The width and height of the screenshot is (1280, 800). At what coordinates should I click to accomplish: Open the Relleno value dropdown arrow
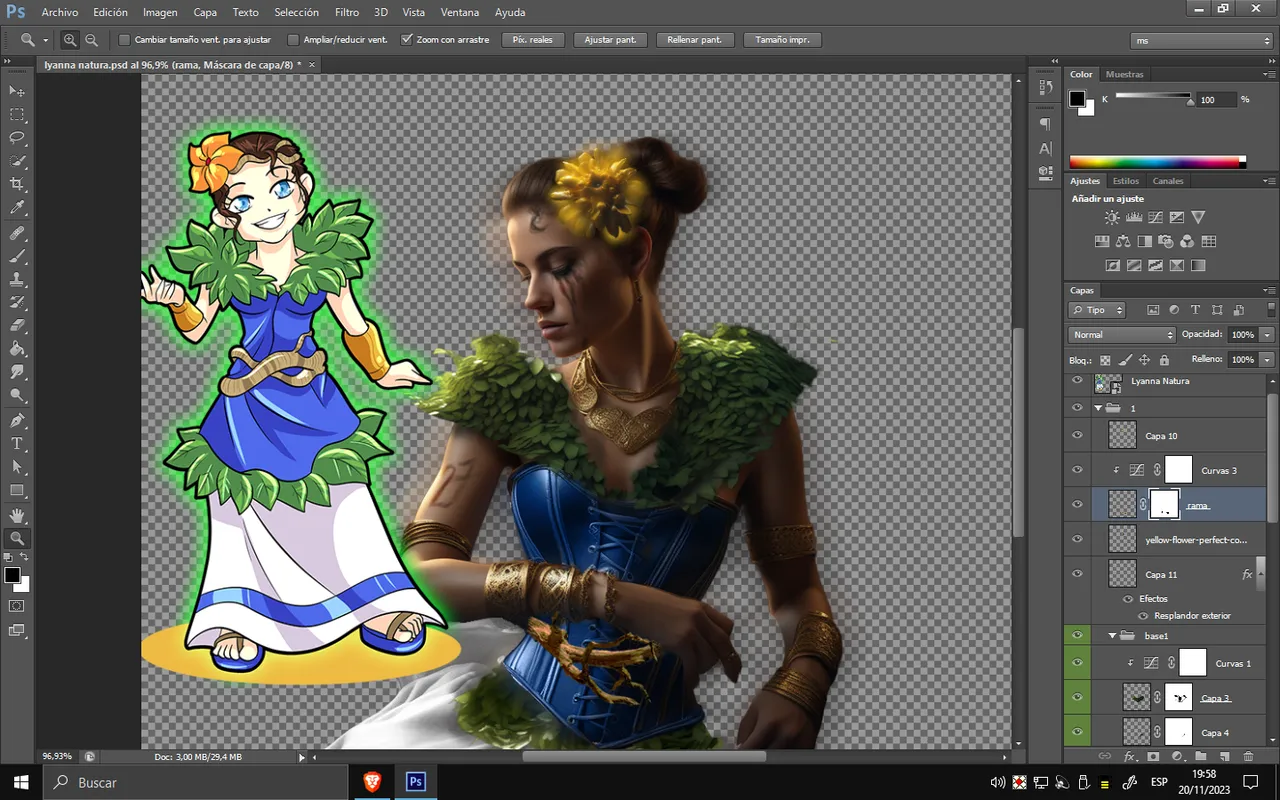pyautogui.click(x=1267, y=359)
